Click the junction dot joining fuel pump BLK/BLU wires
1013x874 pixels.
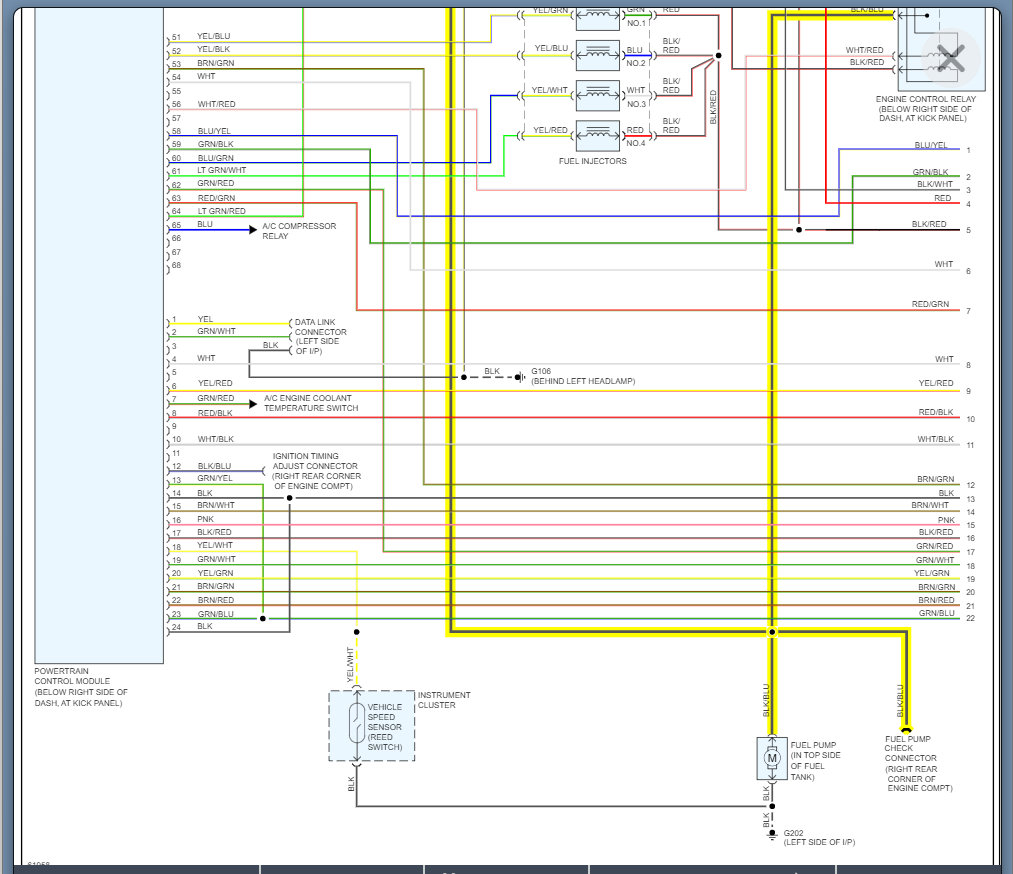pos(772,632)
